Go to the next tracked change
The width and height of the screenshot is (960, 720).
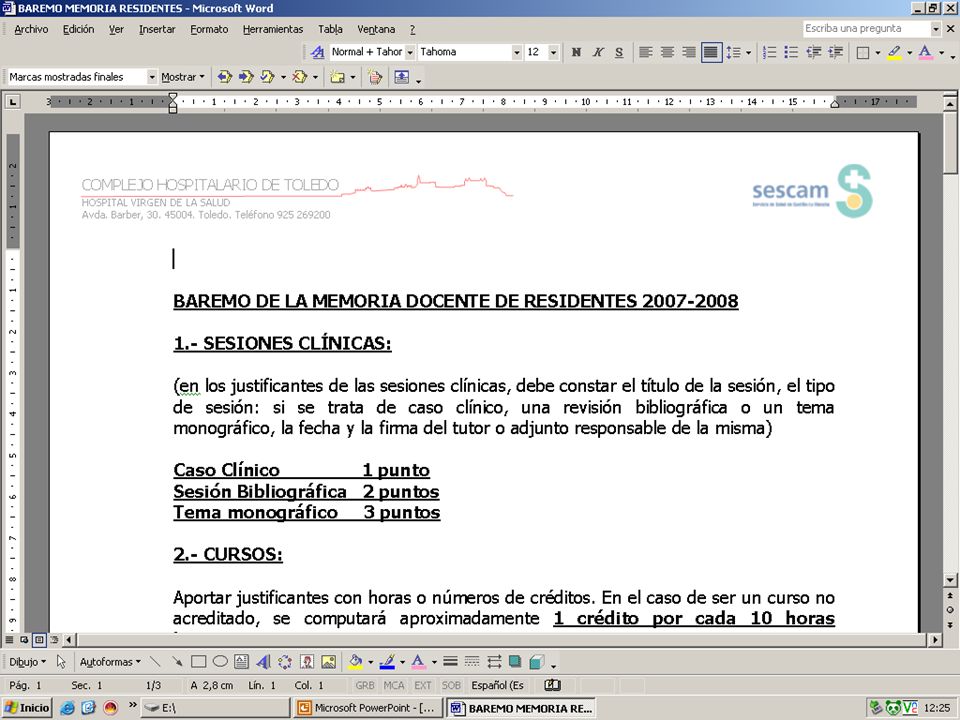coord(246,77)
